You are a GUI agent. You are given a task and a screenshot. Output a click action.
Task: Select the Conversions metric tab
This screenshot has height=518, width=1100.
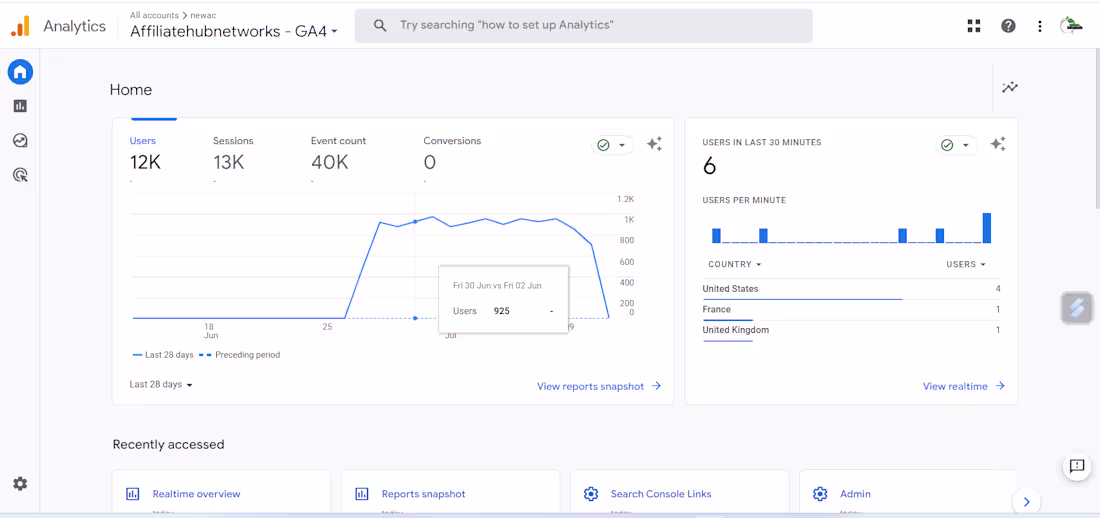click(x=452, y=153)
